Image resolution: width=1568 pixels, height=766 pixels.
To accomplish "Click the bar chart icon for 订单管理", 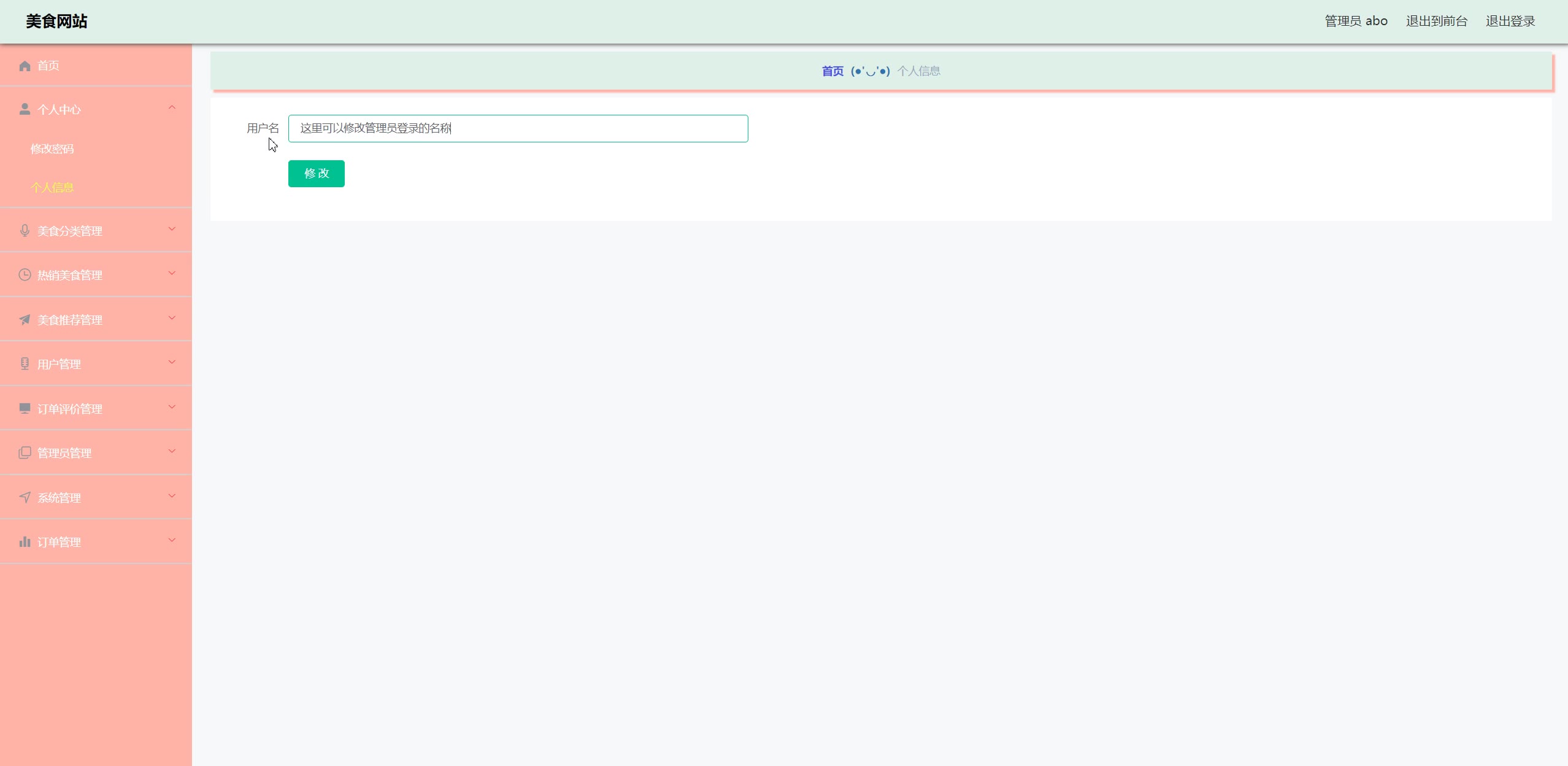I will (x=25, y=542).
